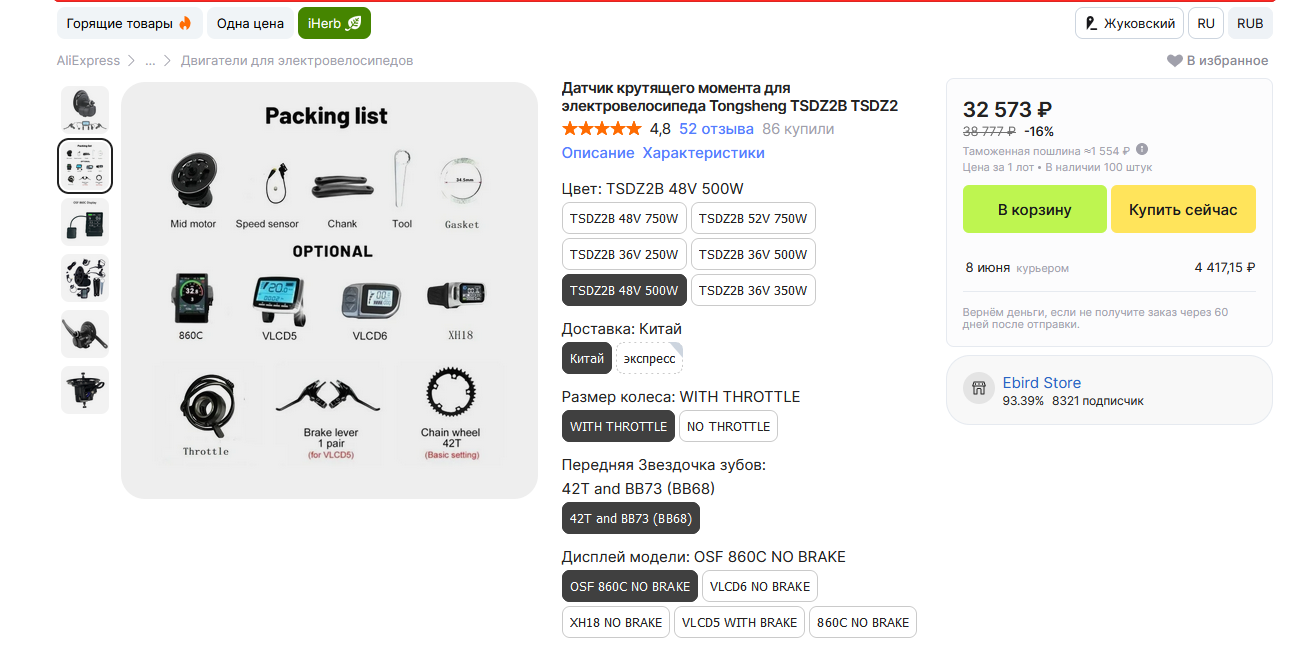The height and width of the screenshot is (670, 1304).
Task: Open the RU language selector
Action: (1206, 23)
